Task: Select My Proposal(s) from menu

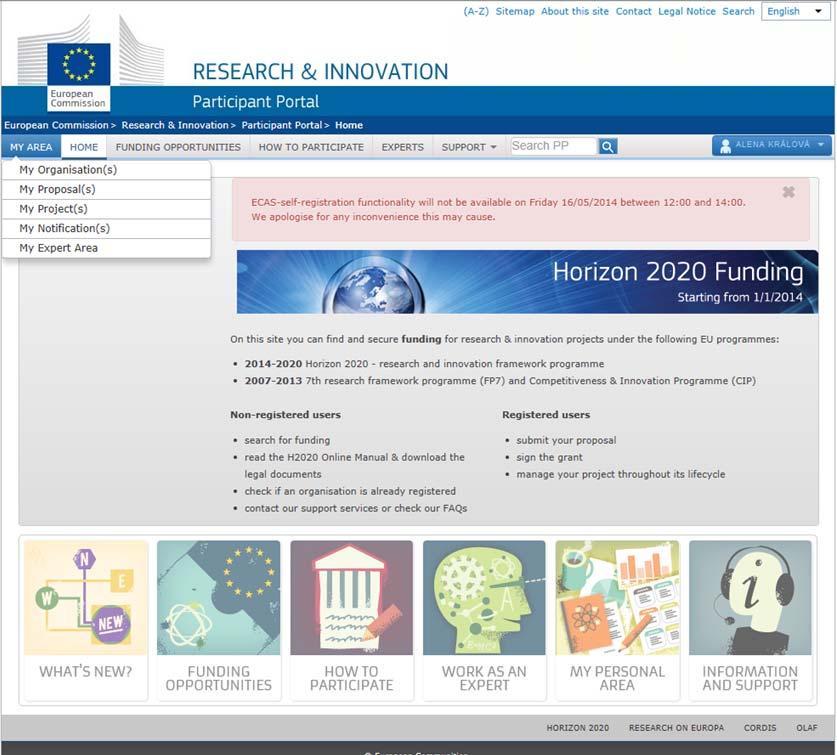Action: coord(106,190)
